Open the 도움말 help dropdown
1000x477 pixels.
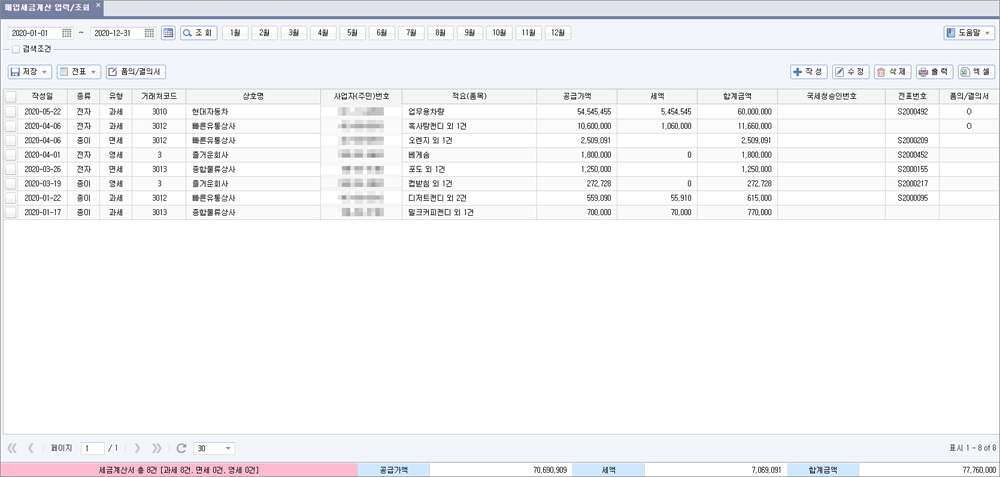click(969, 33)
